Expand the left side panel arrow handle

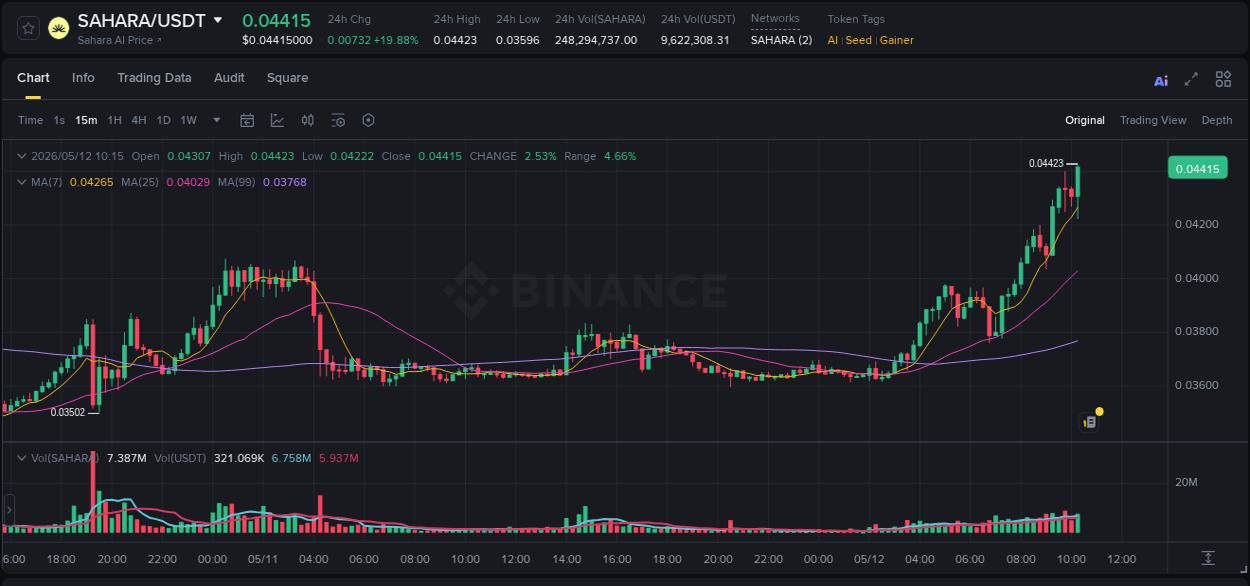9,510
